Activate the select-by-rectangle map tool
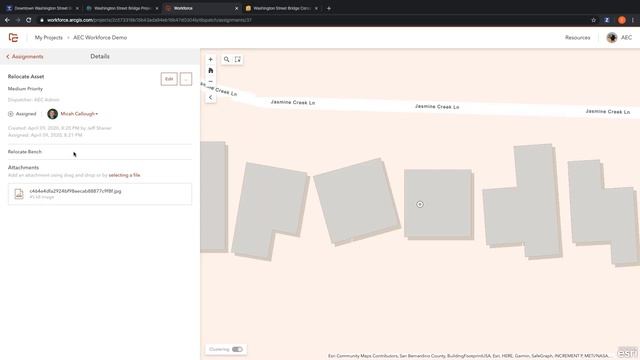 pos(238,60)
